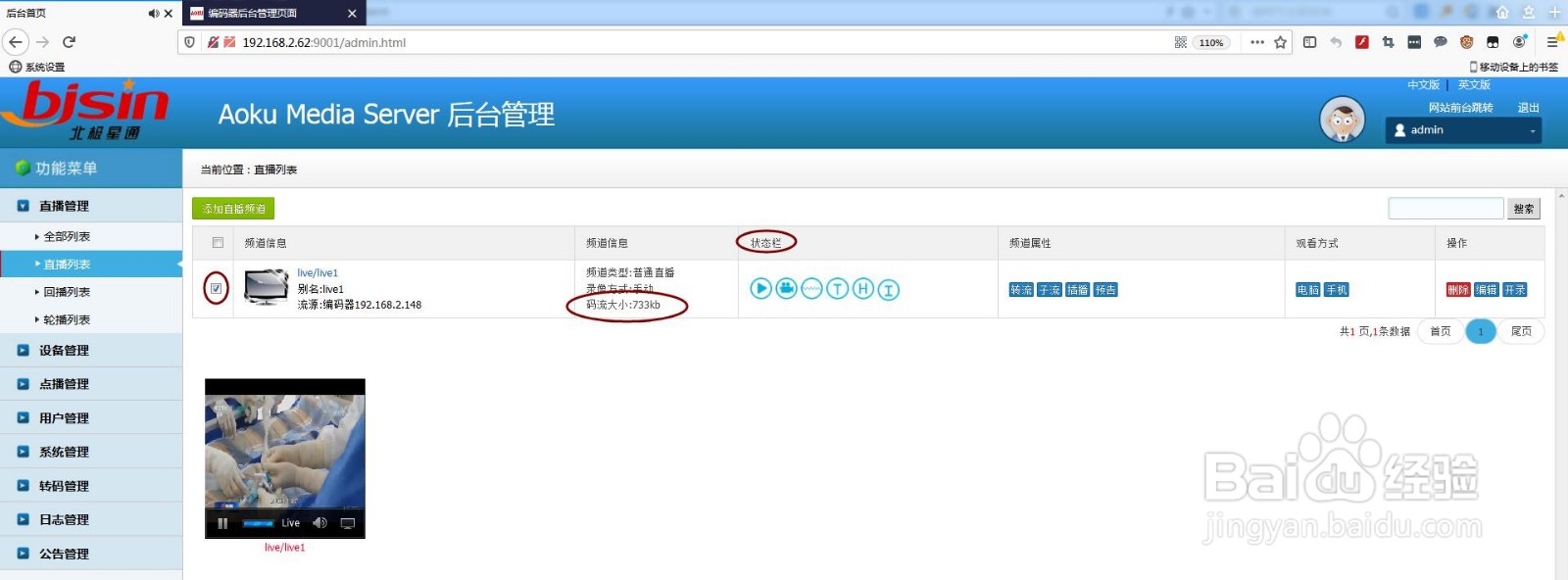Expand the 日志管理 menu section
Image resolution: width=1568 pixels, height=580 pixels.
pyautogui.click(x=91, y=519)
